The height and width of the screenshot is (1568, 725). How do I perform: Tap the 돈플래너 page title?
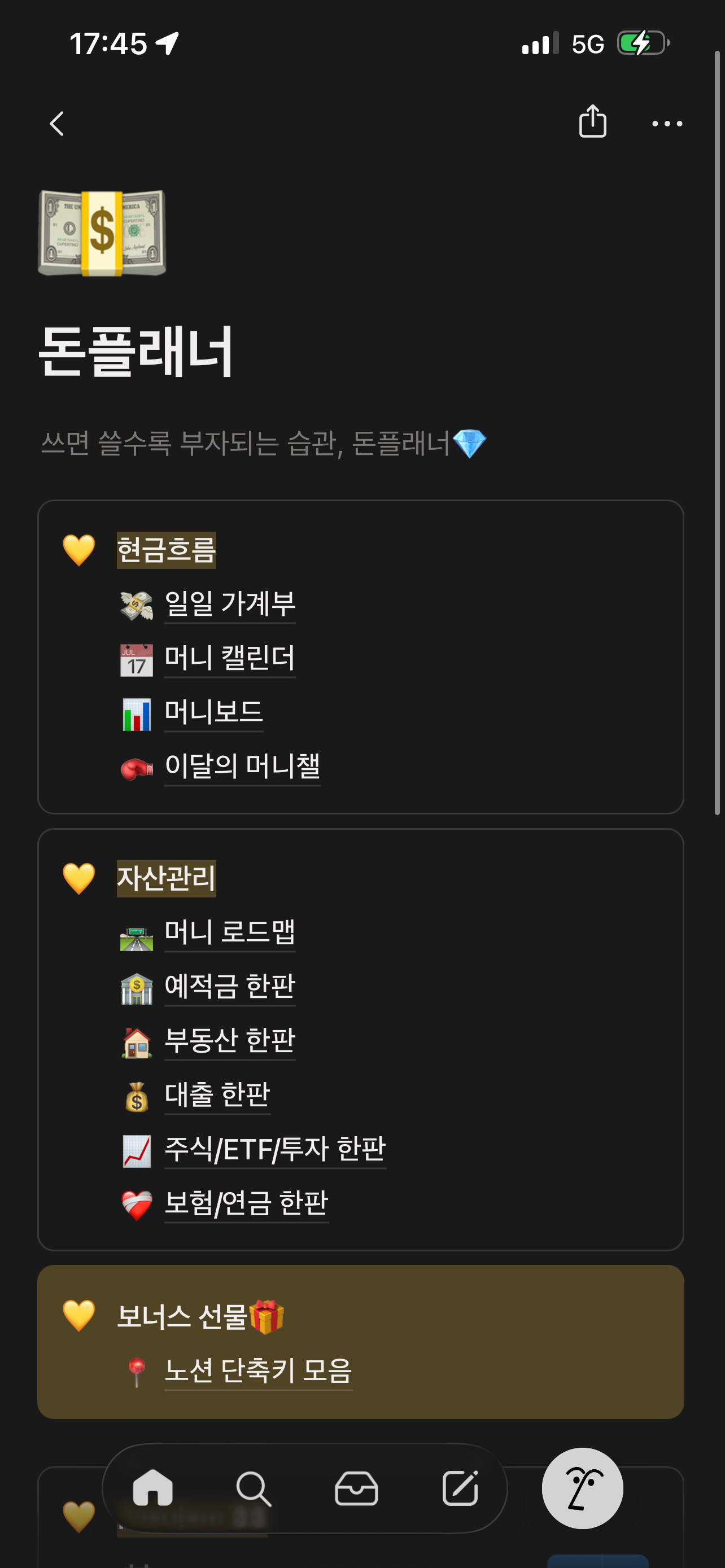point(136,351)
